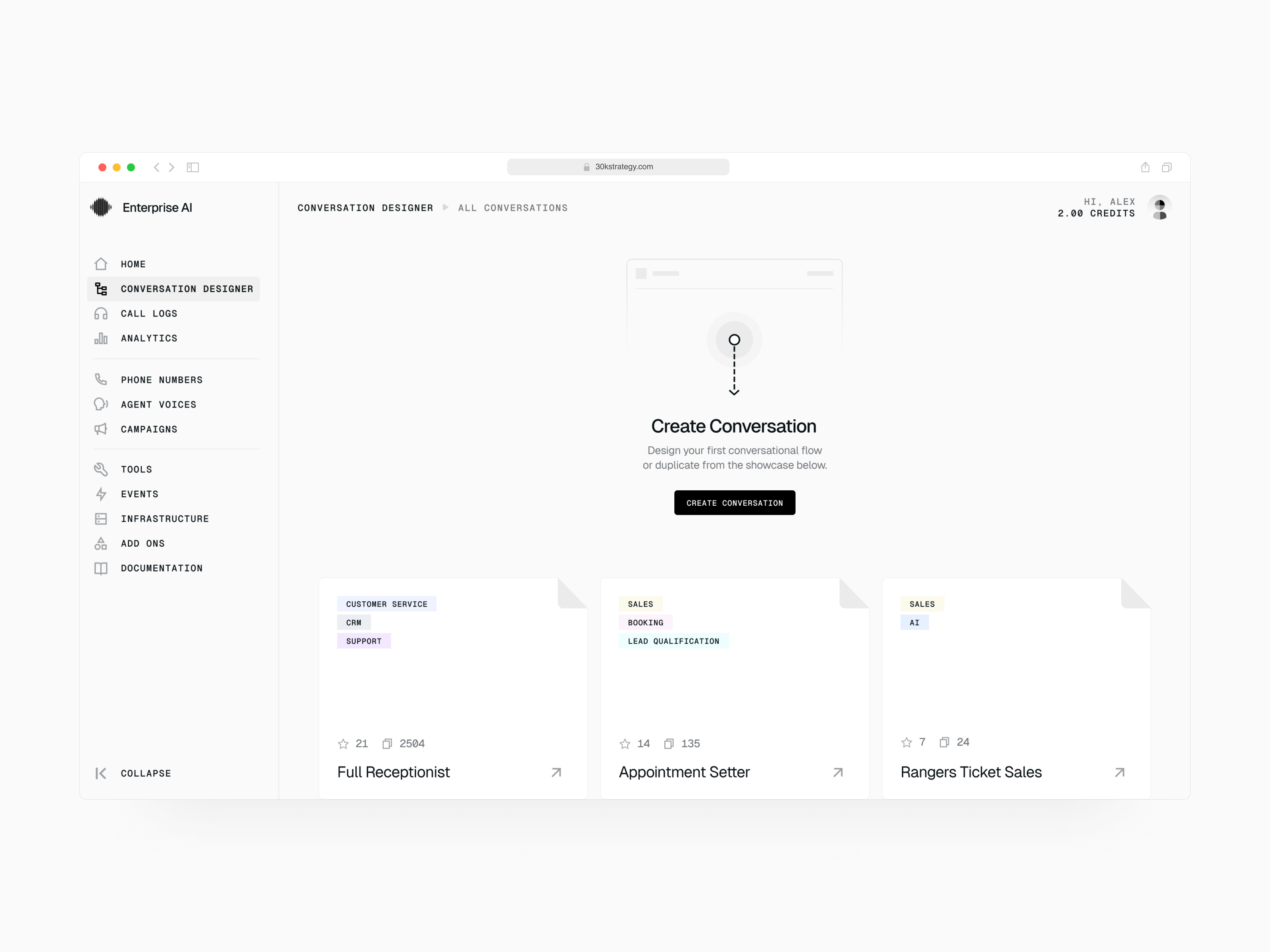Viewport: 1270px width, 952px height.
Task: Click the Appointment Setter title
Action: [x=684, y=772]
